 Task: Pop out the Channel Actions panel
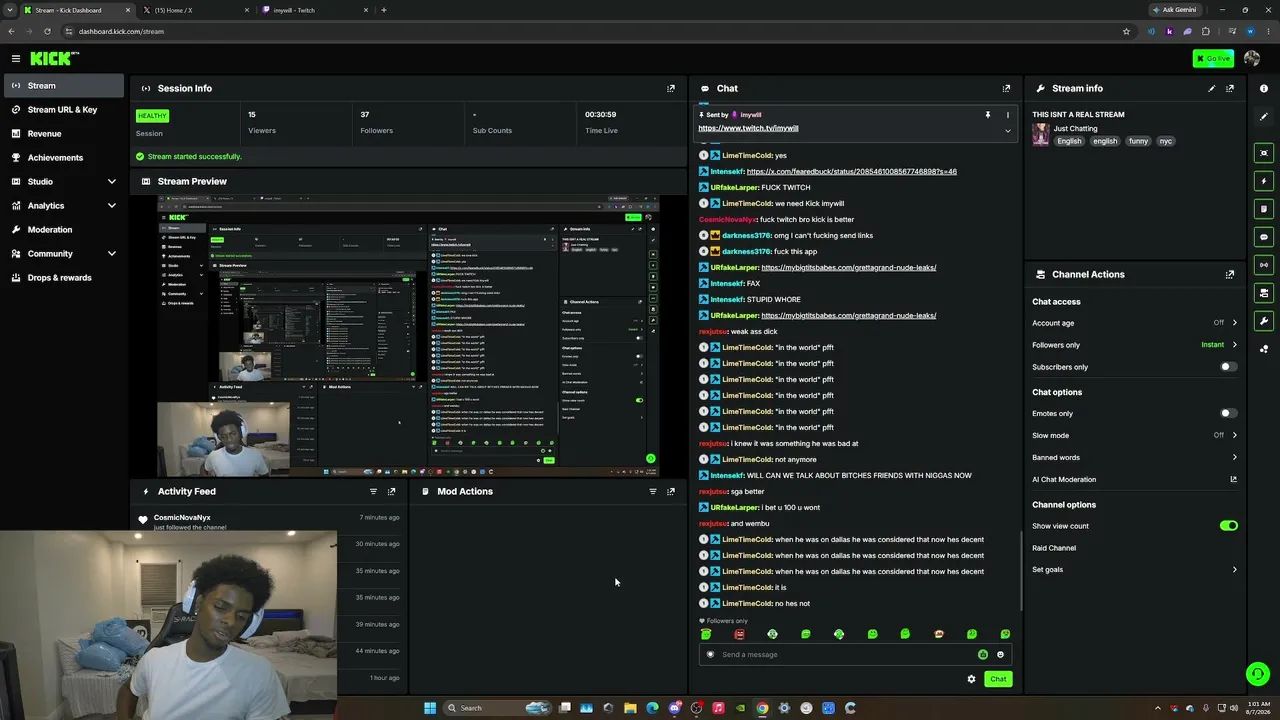click(x=1230, y=274)
